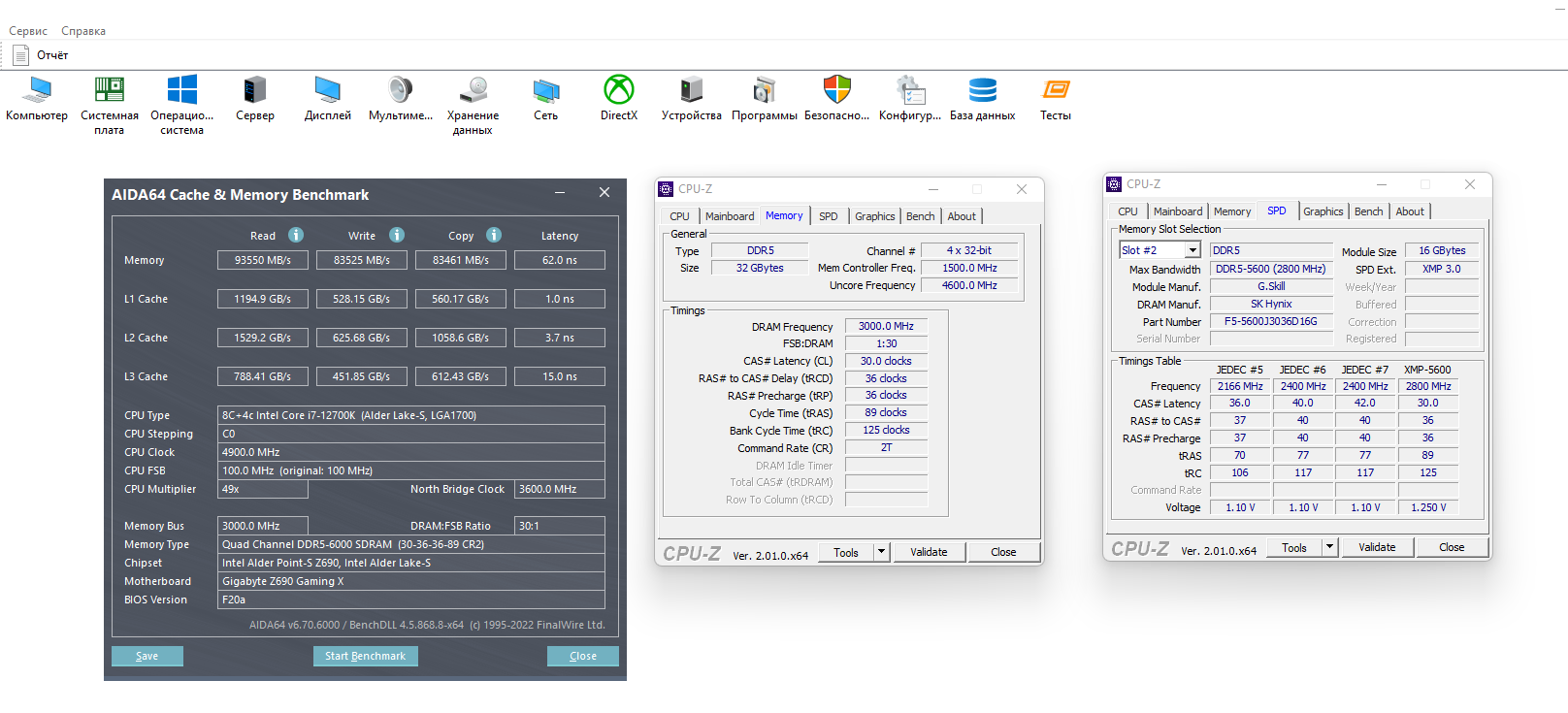Screen dimensions: 1568x713
Task: Click Close button in AIDA64 benchmark window
Action: click(x=583, y=657)
